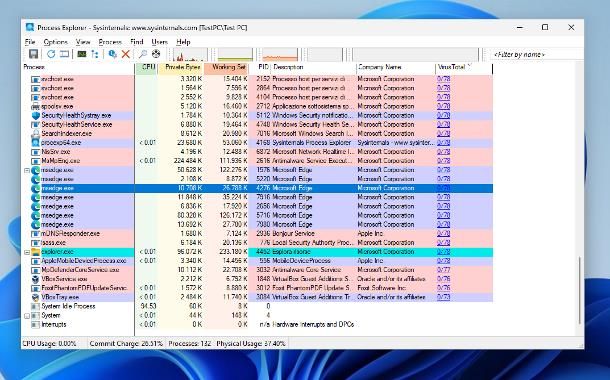610x380 pixels.
Task: Click the orange physical memory mini graph
Action: (280, 54)
